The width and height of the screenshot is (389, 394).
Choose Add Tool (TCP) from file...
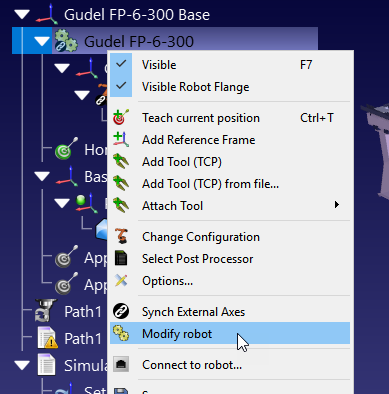pyautogui.click(x=210, y=184)
